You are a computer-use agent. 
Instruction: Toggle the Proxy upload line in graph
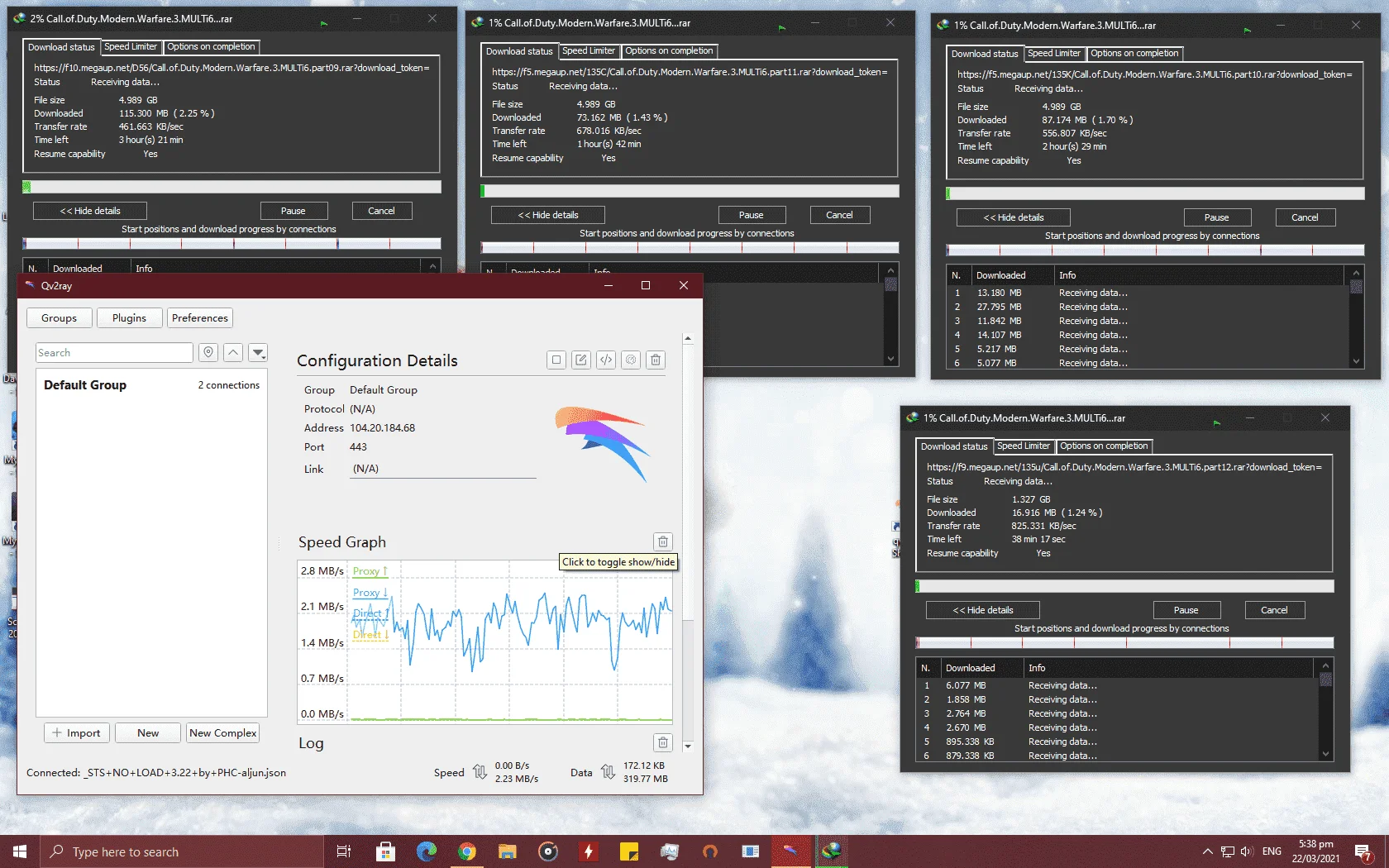pos(370,571)
